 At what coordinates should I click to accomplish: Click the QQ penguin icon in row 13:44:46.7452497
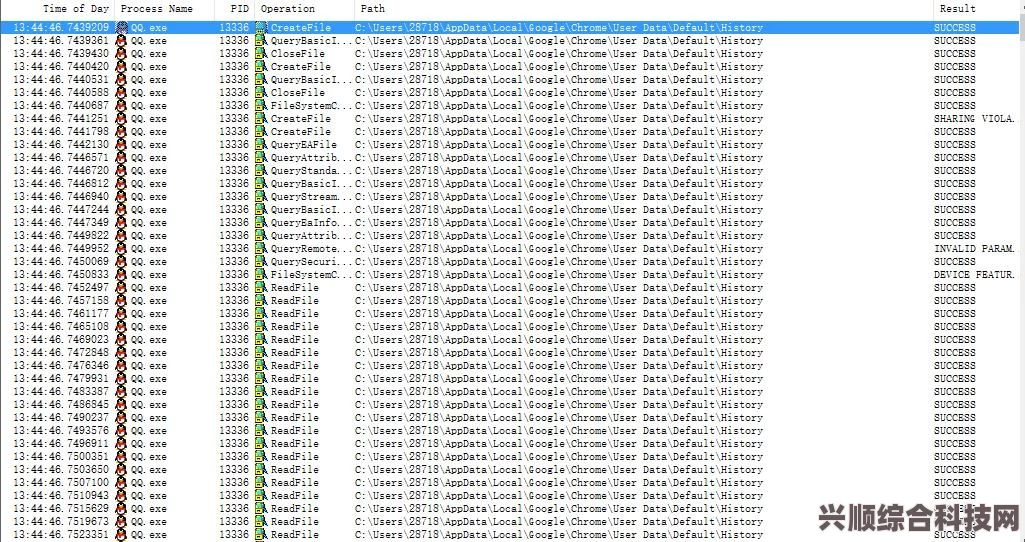pos(121,288)
